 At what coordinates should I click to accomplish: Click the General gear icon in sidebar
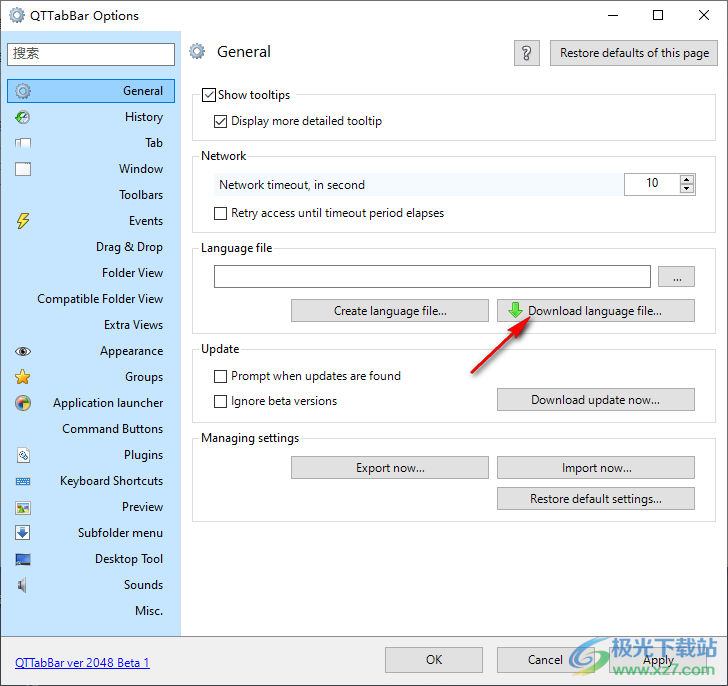coord(23,91)
